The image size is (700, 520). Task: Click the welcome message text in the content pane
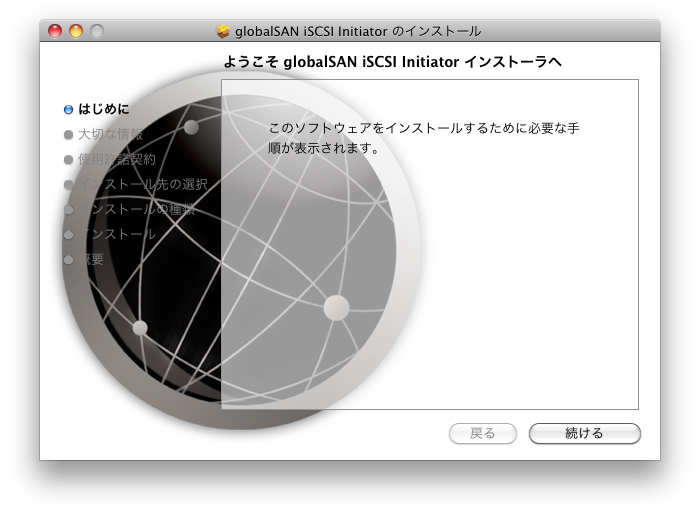click(x=424, y=139)
